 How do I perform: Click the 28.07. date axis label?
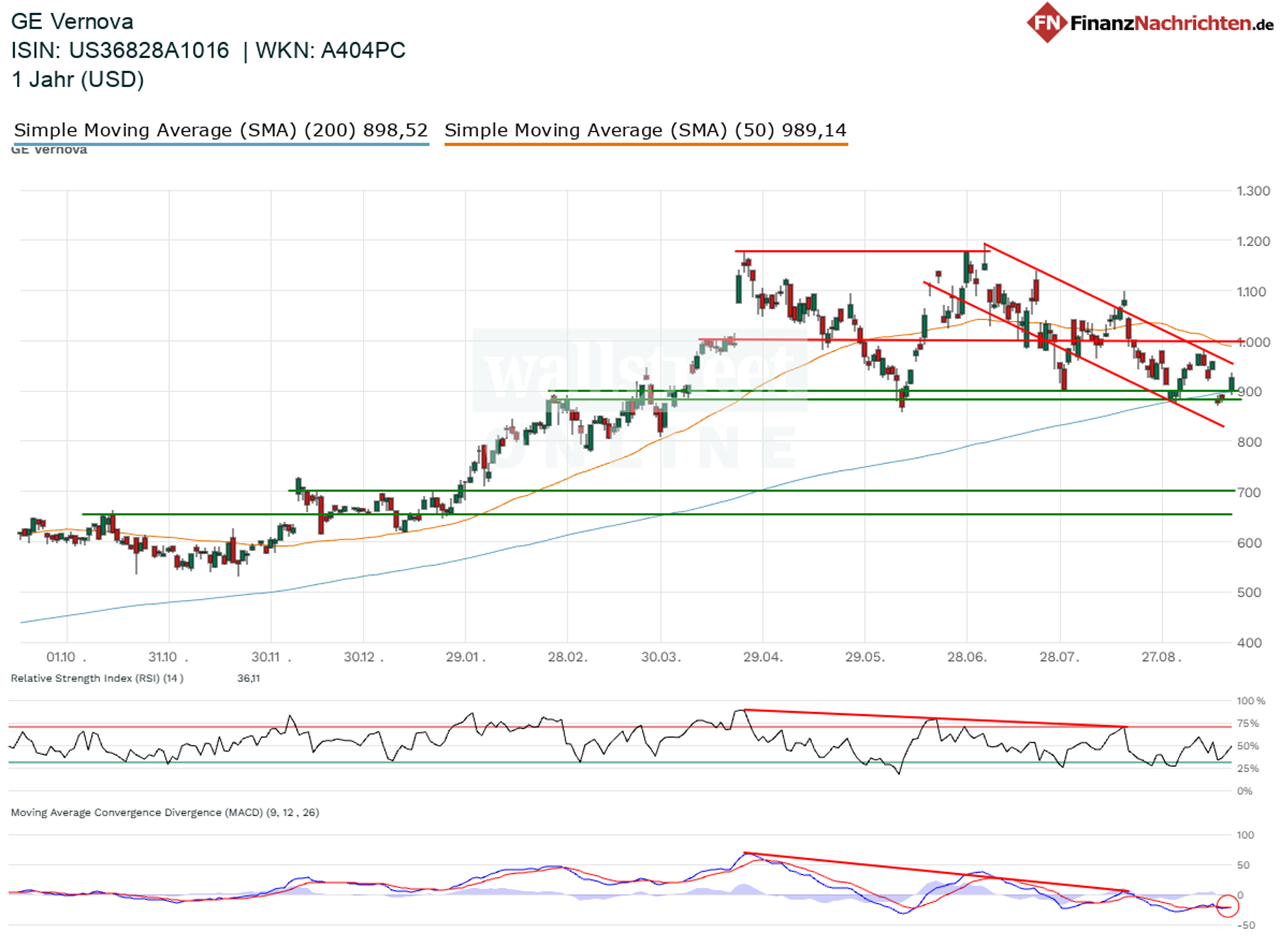(1059, 660)
